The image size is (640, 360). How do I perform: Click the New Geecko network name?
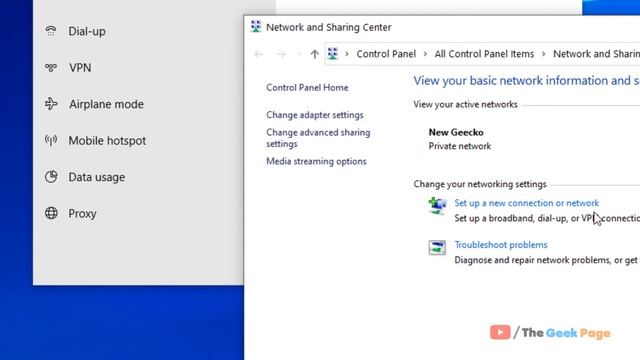456,132
